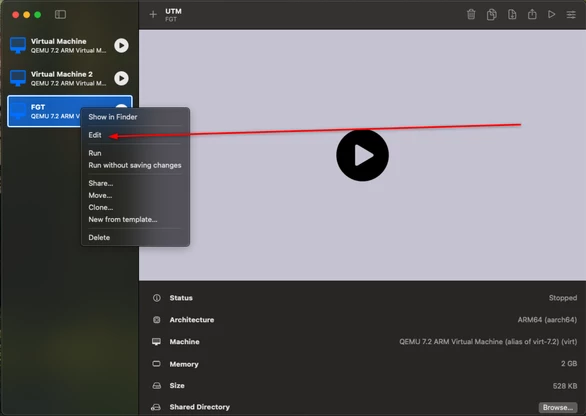Viewport: 586px width, 416px height.
Task: Select Run without saving changes
Action: pyautogui.click(x=135, y=165)
